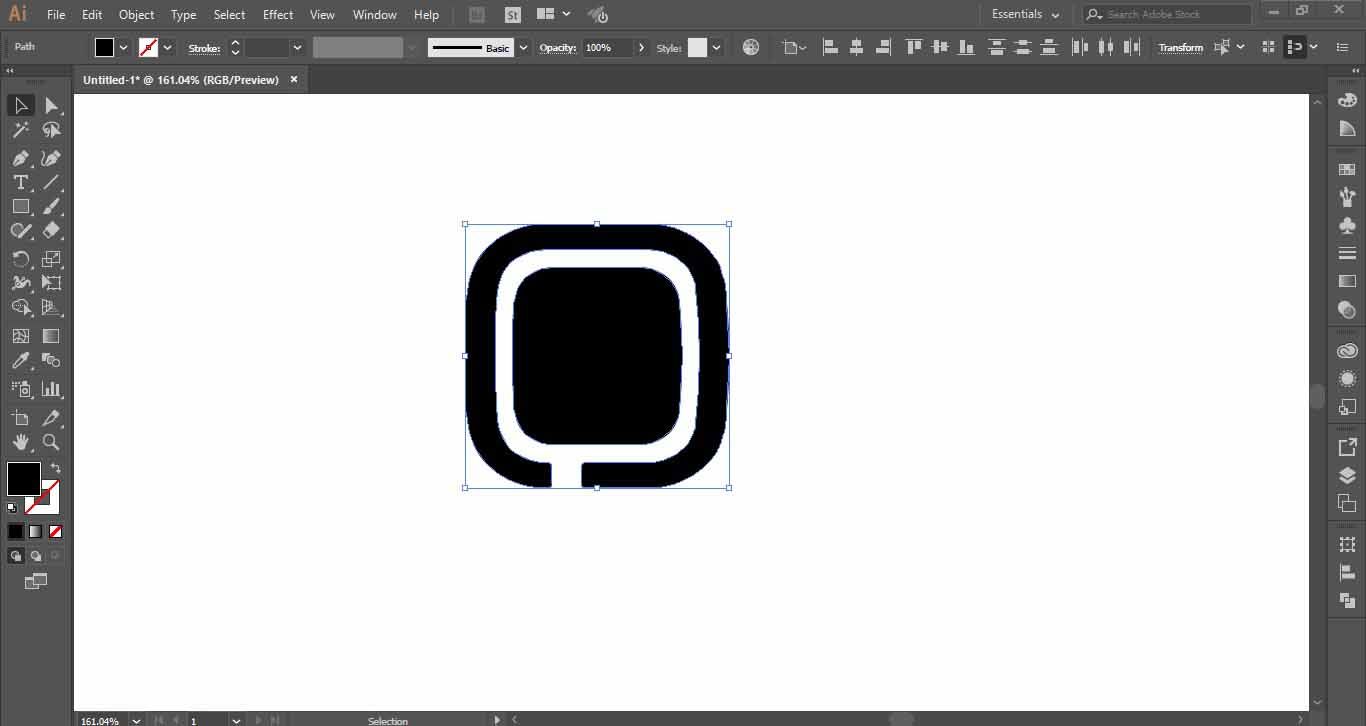Select the Paintbrush tool
The image size is (1366, 726).
(x=51, y=207)
